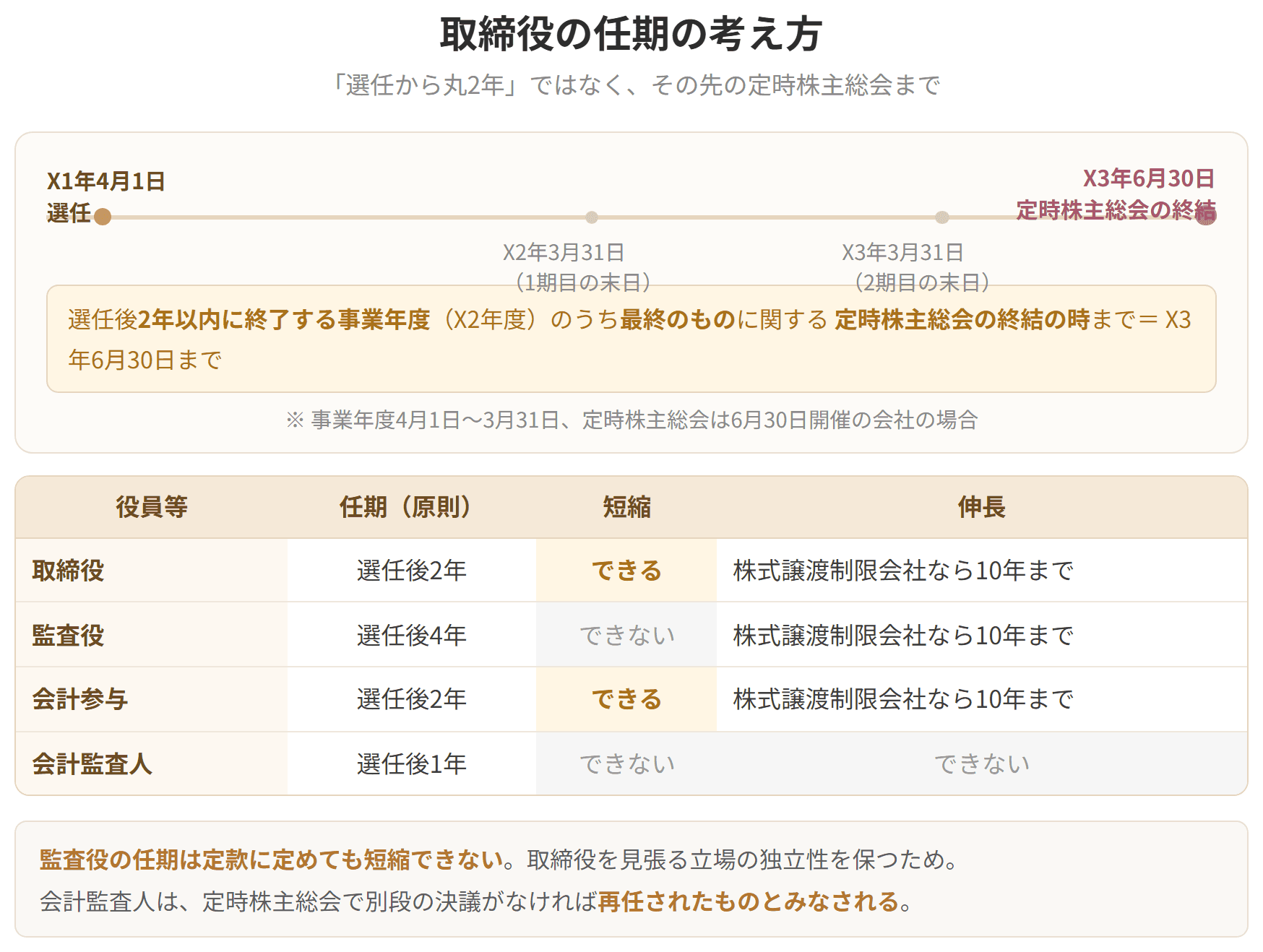Image resolution: width=1263 pixels, height=952 pixels.
Task: Click the 任期（原則） column header
Action: click(411, 507)
